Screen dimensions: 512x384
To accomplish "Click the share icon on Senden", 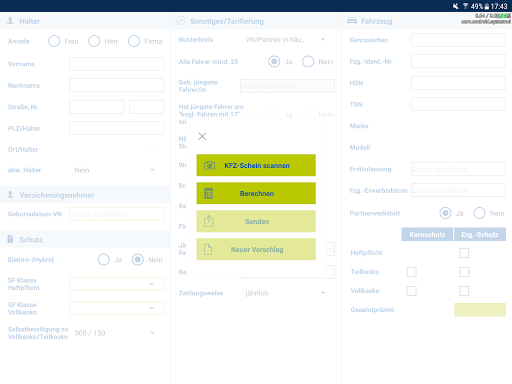I will coord(209,221).
